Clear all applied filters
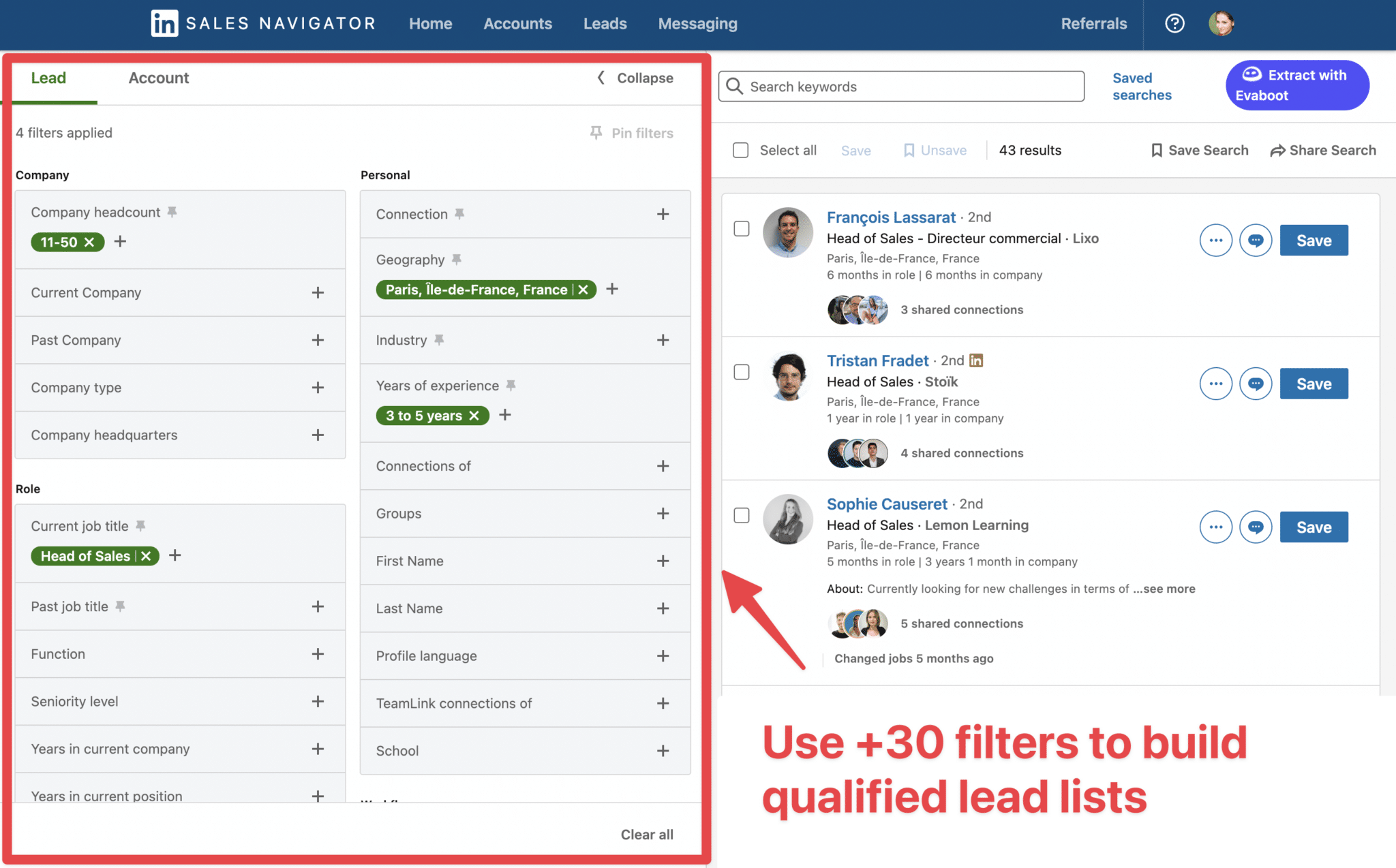 (x=646, y=834)
